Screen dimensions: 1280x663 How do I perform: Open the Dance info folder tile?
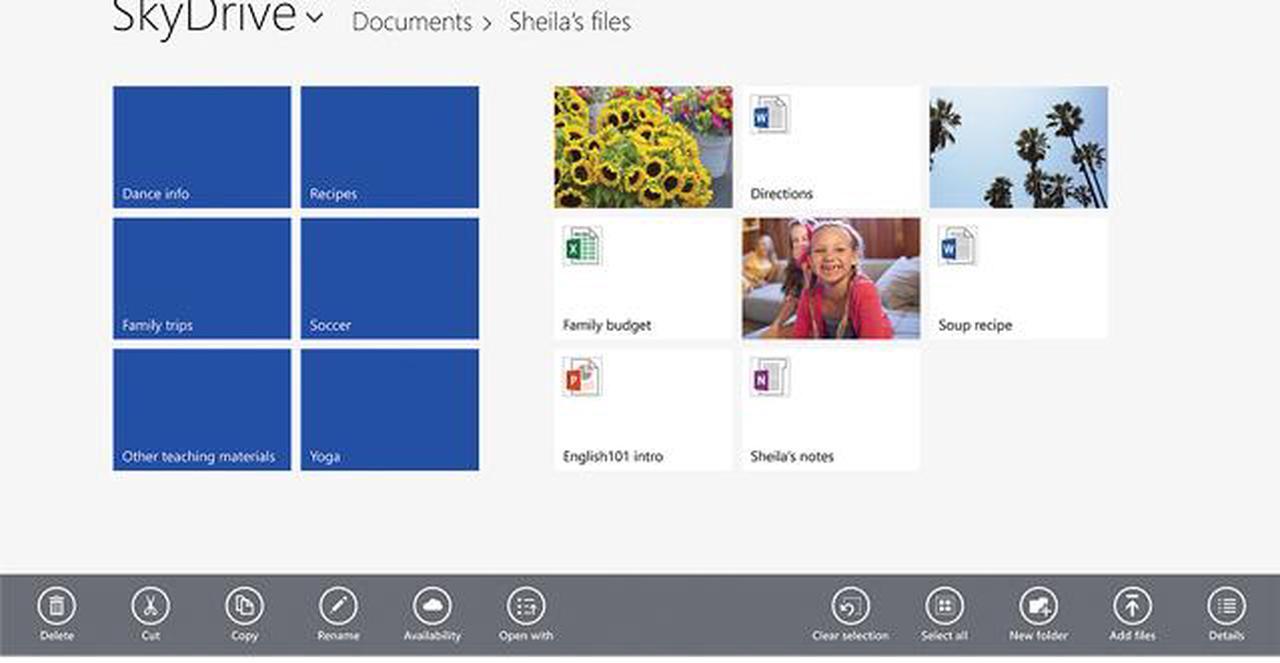click(x=202, y=147)
